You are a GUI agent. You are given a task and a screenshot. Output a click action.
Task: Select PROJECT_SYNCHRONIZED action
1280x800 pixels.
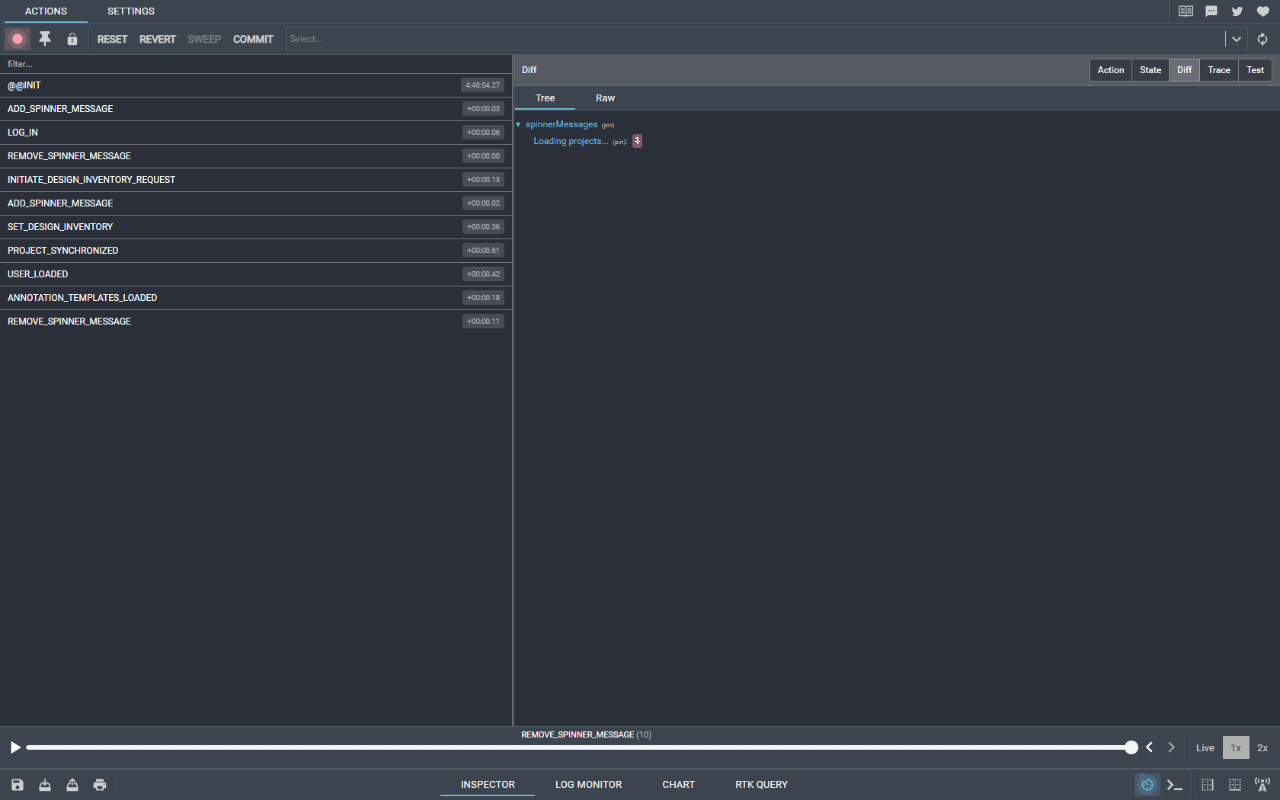pos(256,250)
